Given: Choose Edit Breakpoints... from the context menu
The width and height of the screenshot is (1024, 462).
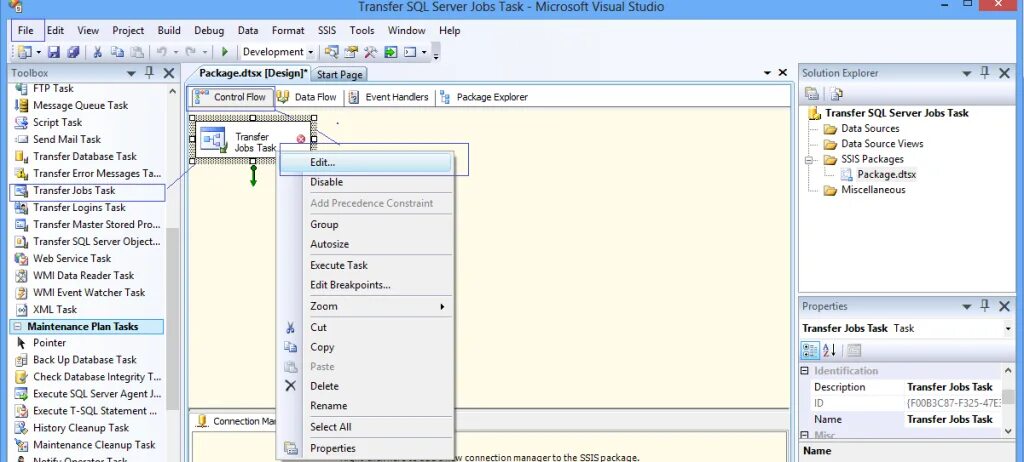Looking at the screenshot, I should point(366,285).
